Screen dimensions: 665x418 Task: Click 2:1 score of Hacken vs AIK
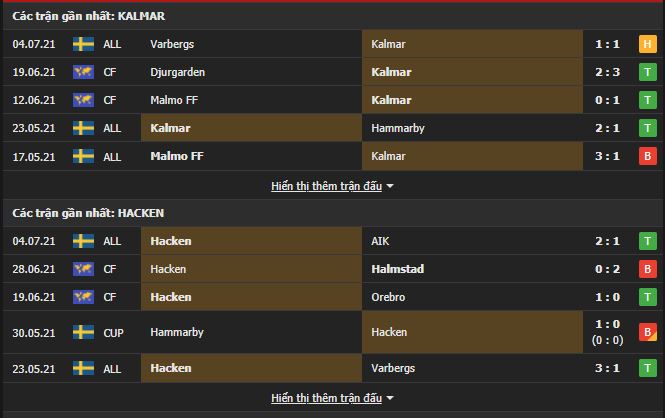coord(607,241)
